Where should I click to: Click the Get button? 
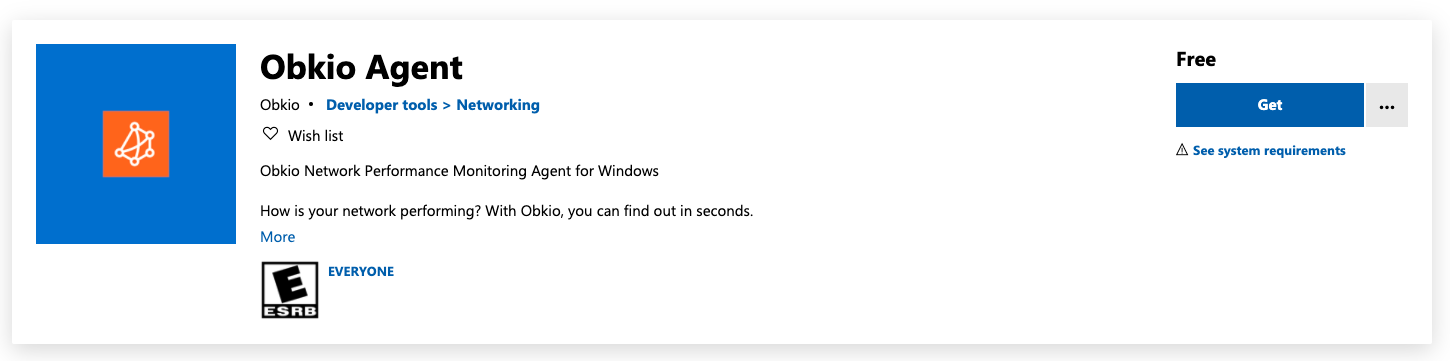[x=1270, y=105]
